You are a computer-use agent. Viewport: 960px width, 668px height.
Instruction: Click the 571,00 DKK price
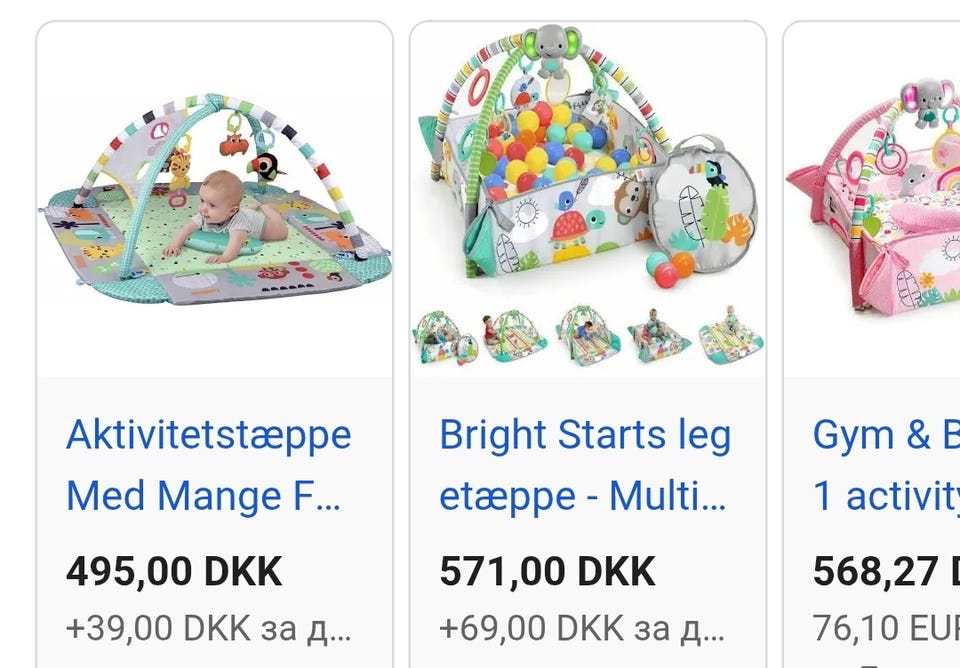click(547, 572)
